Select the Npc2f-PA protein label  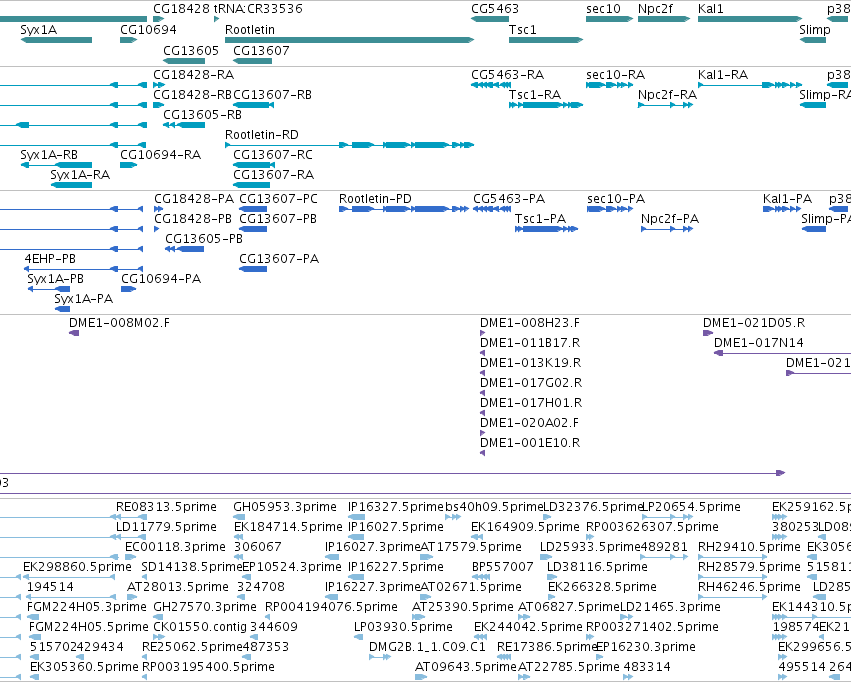pyautogui.click(x=670, y=219)
